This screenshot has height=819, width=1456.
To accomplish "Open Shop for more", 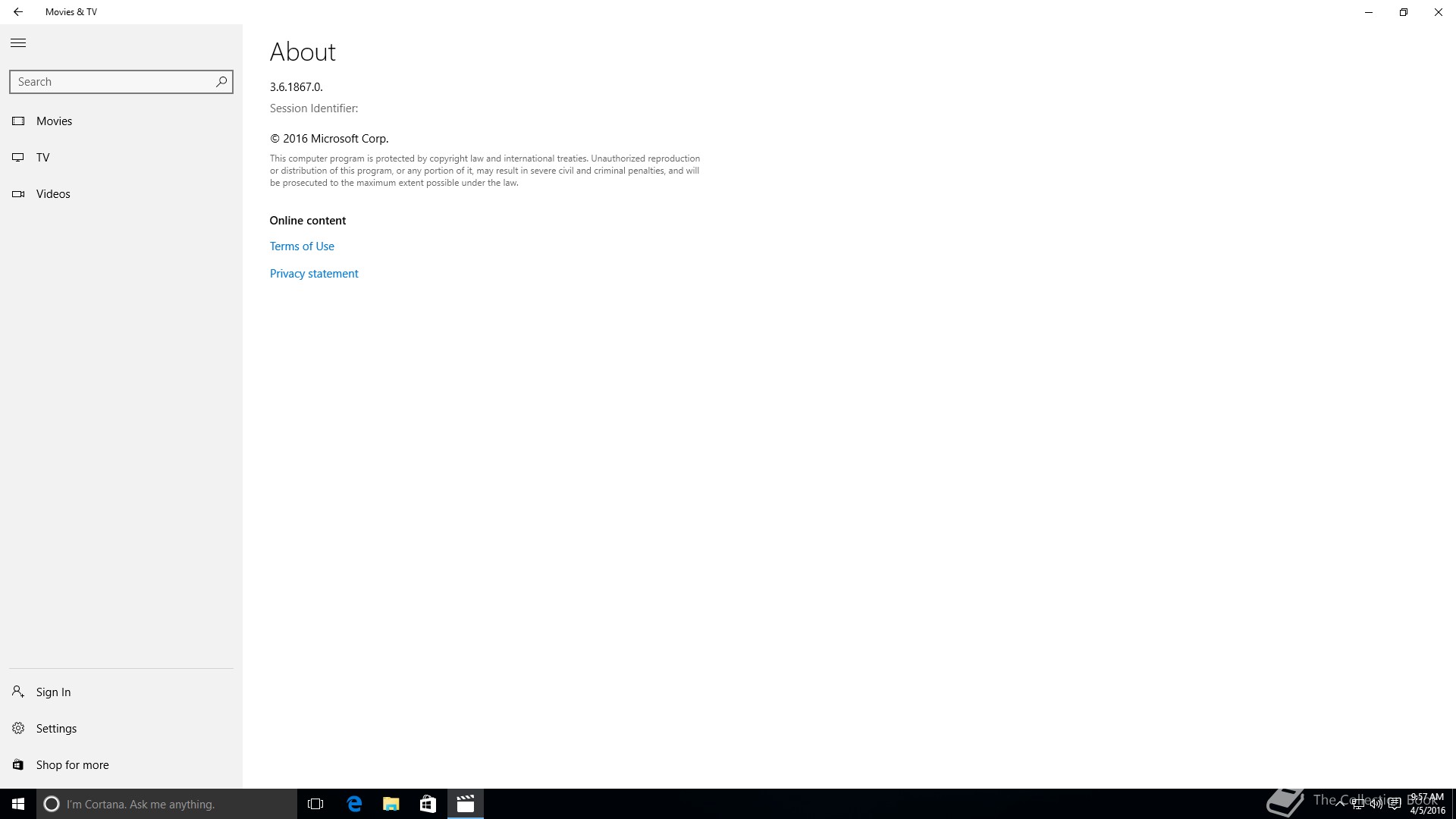I will click(x=121, y=765).
